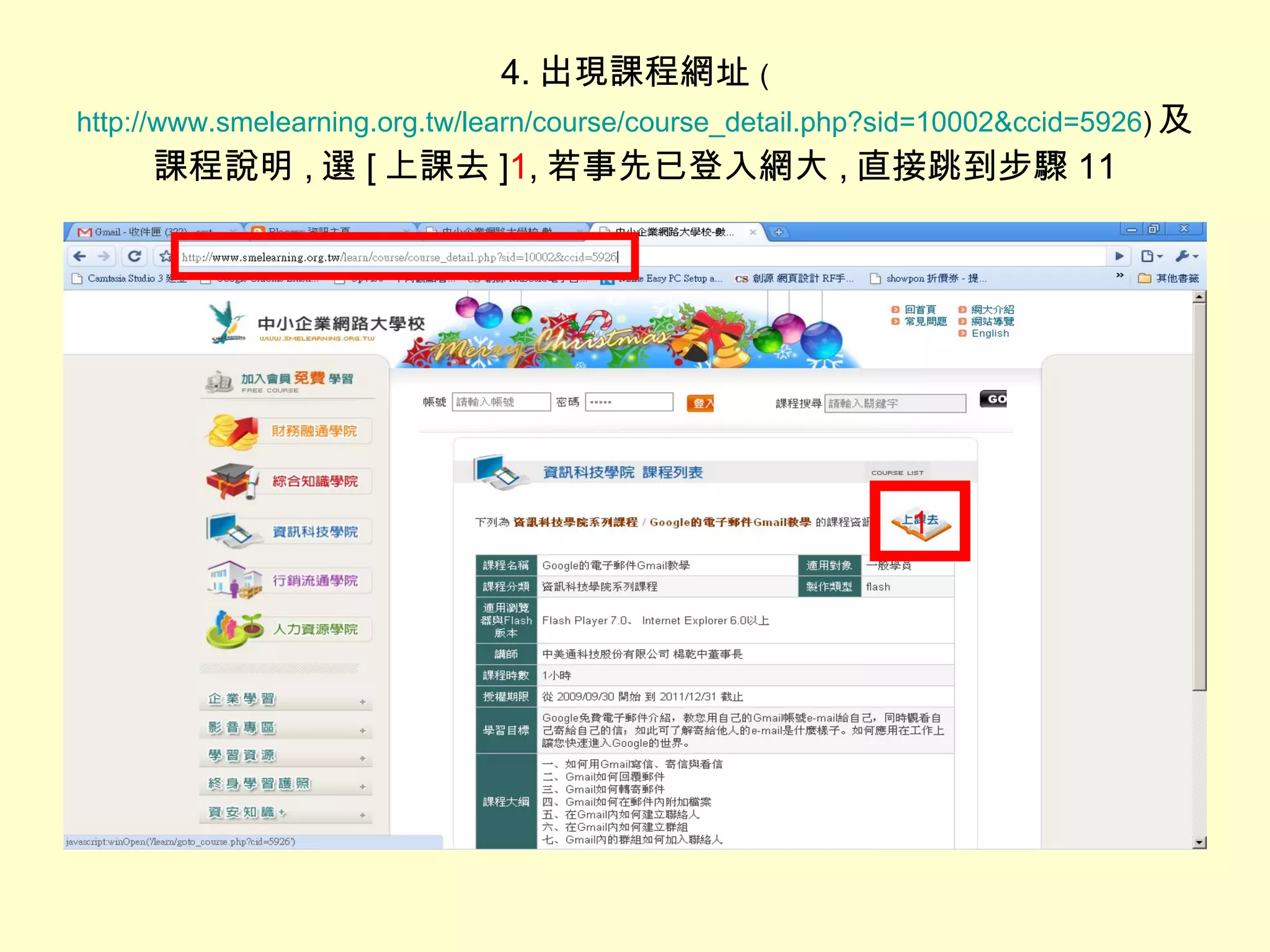Open a new tab with the plus button
The height and width of the screenshot is (952, 1270).
pos(779,232)
